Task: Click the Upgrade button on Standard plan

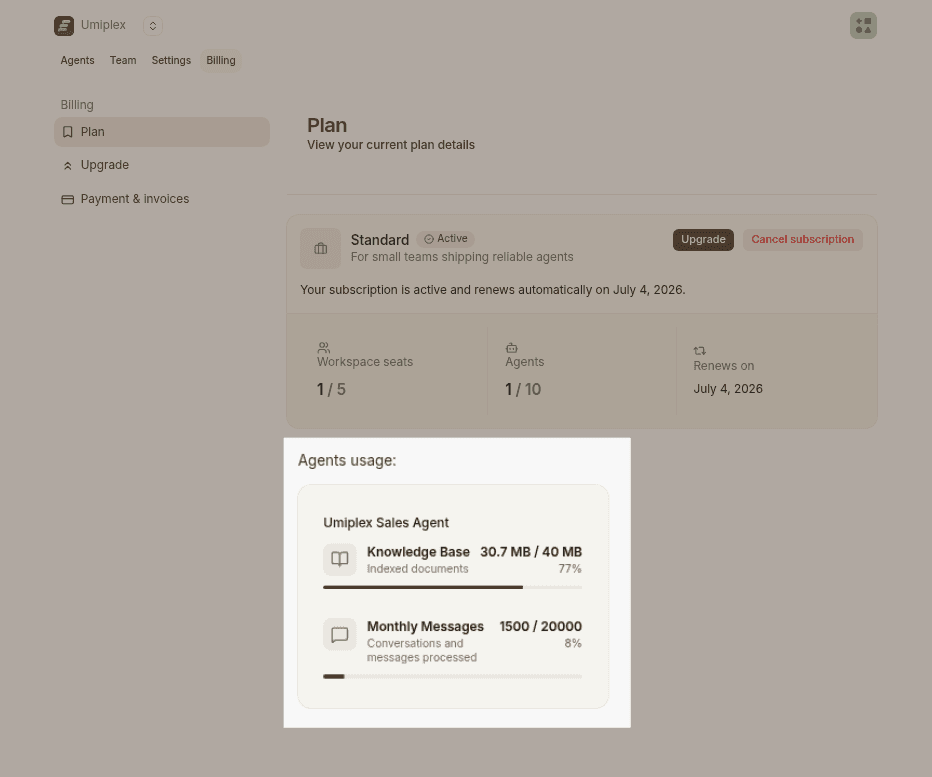Action: pos(703,240)
